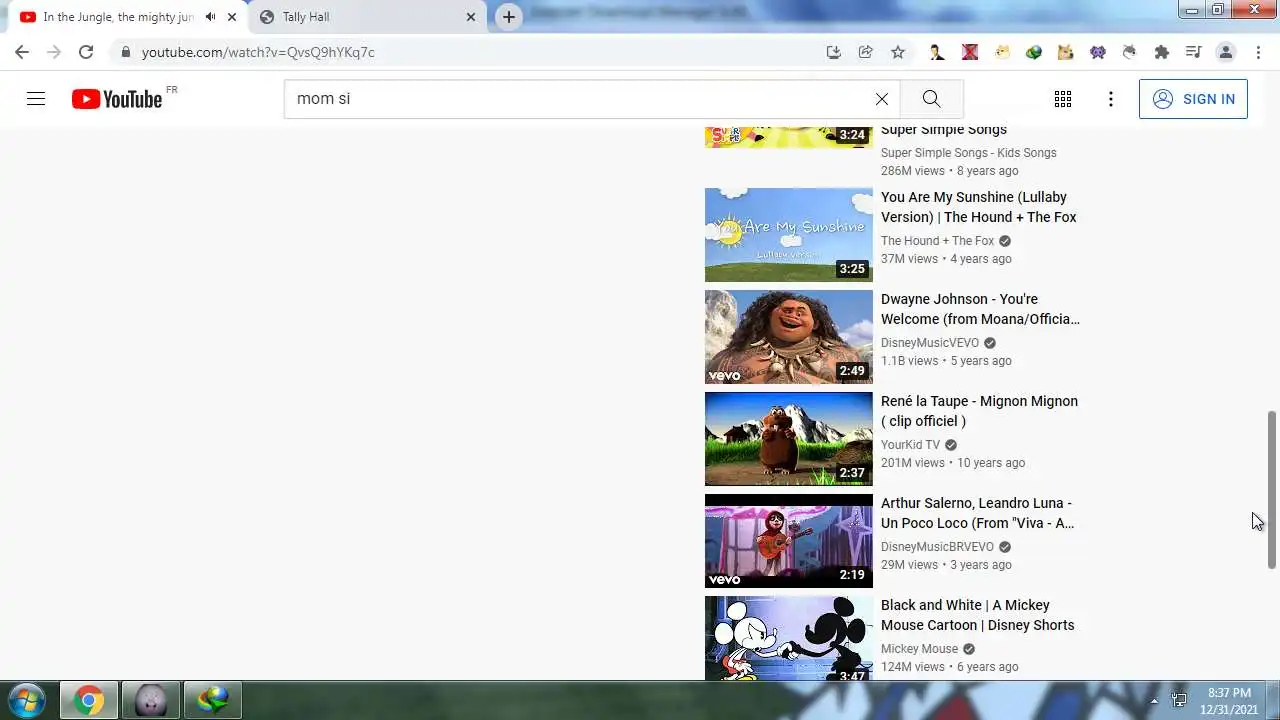Image resolution: width=1280 pixels, height=720 pixels.
Task: Open the purple creature extension
Action: point(1098,52)
